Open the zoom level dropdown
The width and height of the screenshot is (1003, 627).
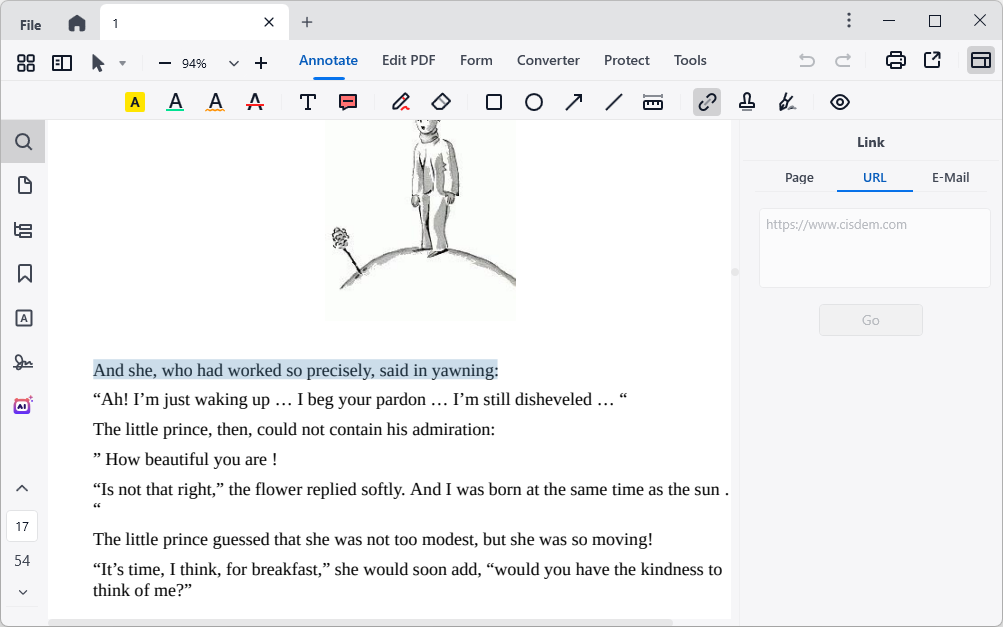click(x=233, y=62)
